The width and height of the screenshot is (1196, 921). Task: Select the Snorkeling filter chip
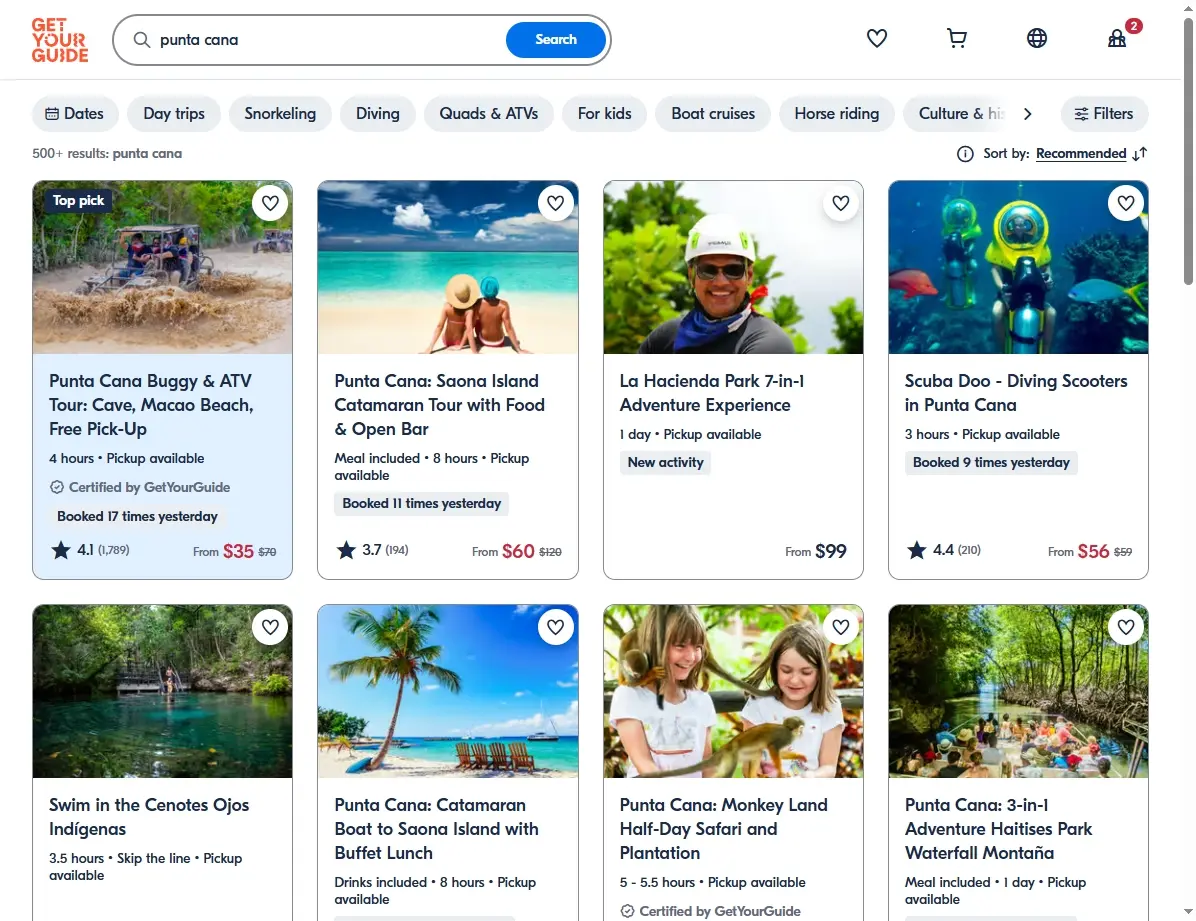(280, 114)
